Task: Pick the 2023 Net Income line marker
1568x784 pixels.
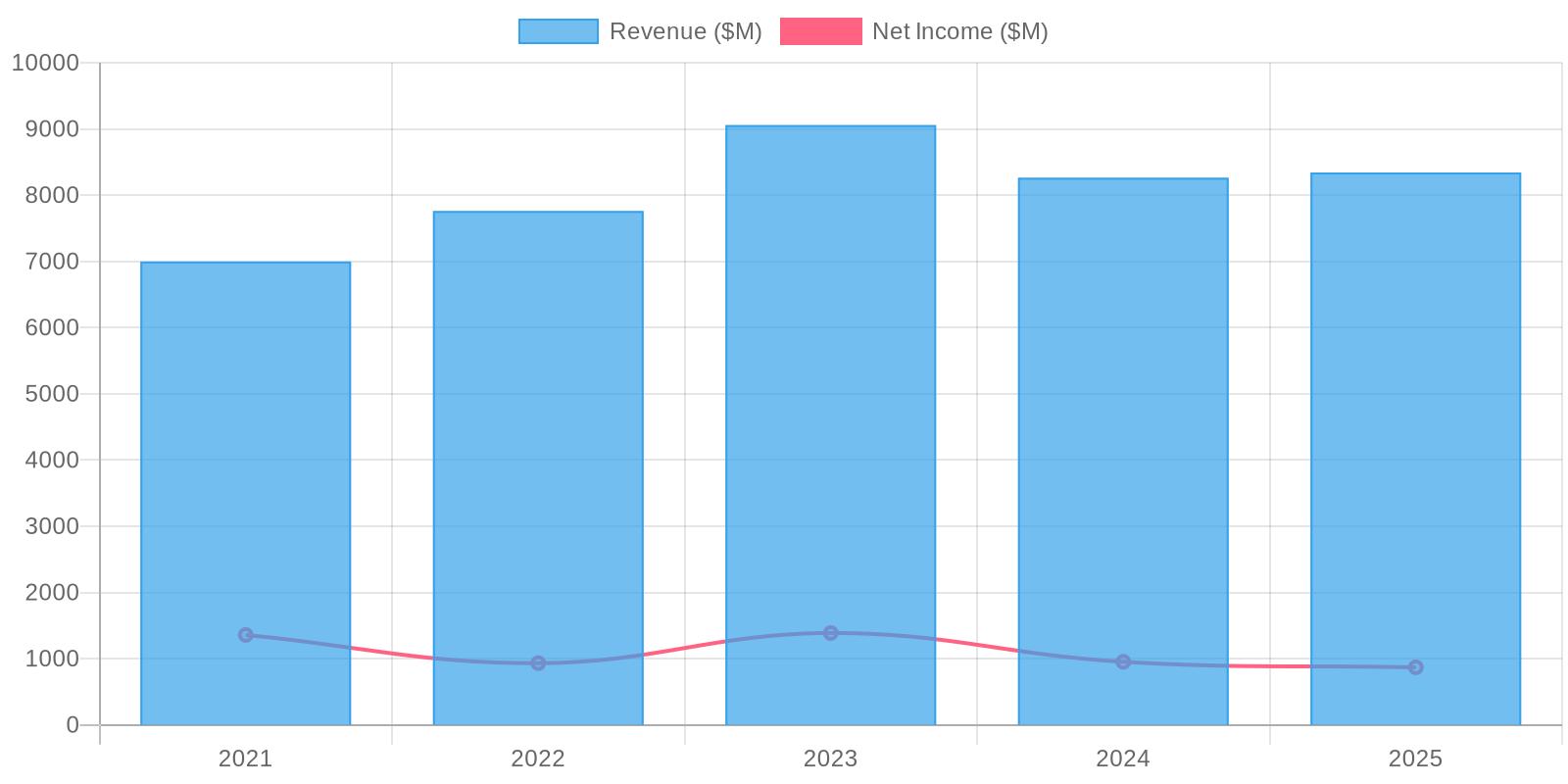Action: 830,633
